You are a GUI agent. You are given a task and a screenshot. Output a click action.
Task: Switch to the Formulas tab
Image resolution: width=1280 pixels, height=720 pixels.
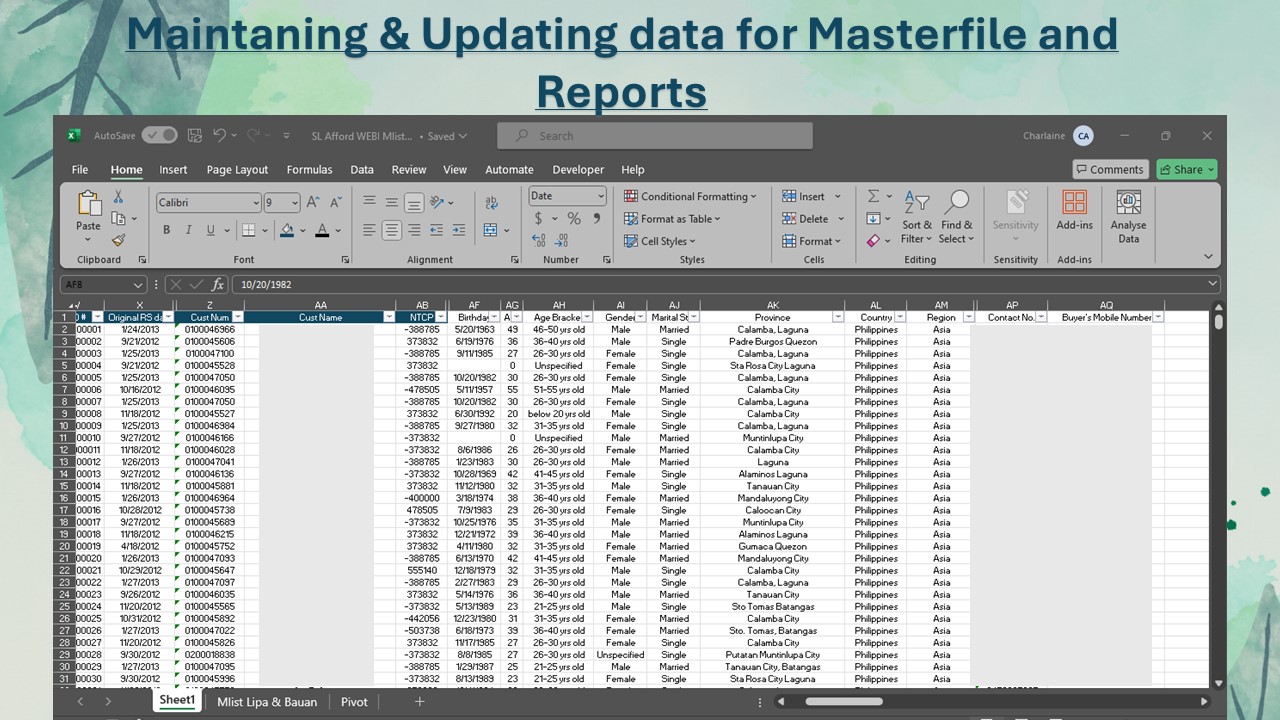click(309, 170)
